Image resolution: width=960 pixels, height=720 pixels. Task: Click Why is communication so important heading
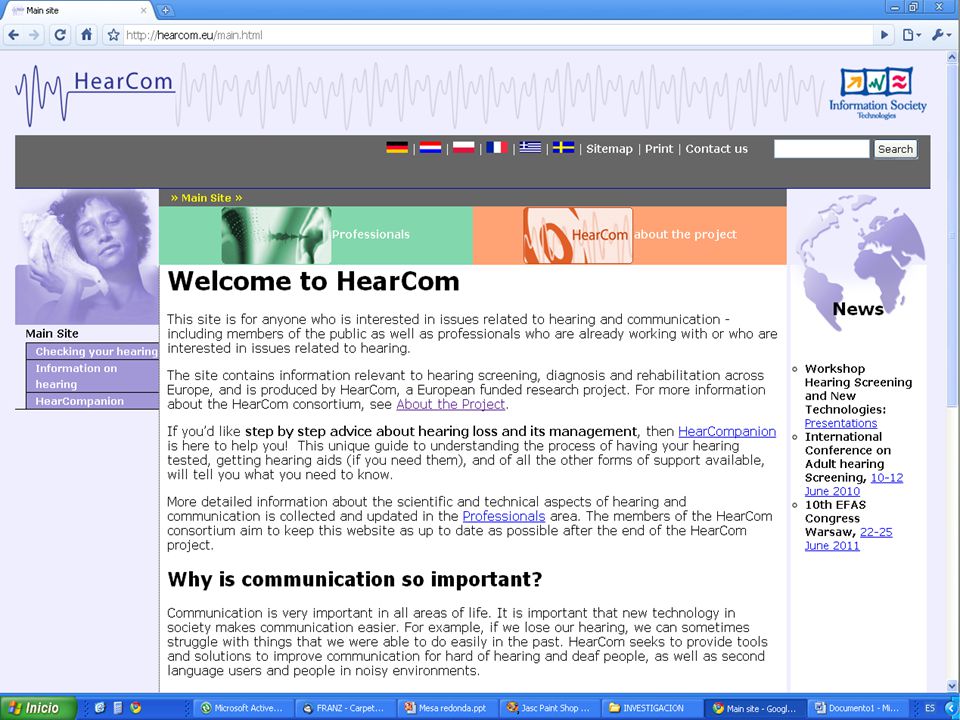(354, 579)
